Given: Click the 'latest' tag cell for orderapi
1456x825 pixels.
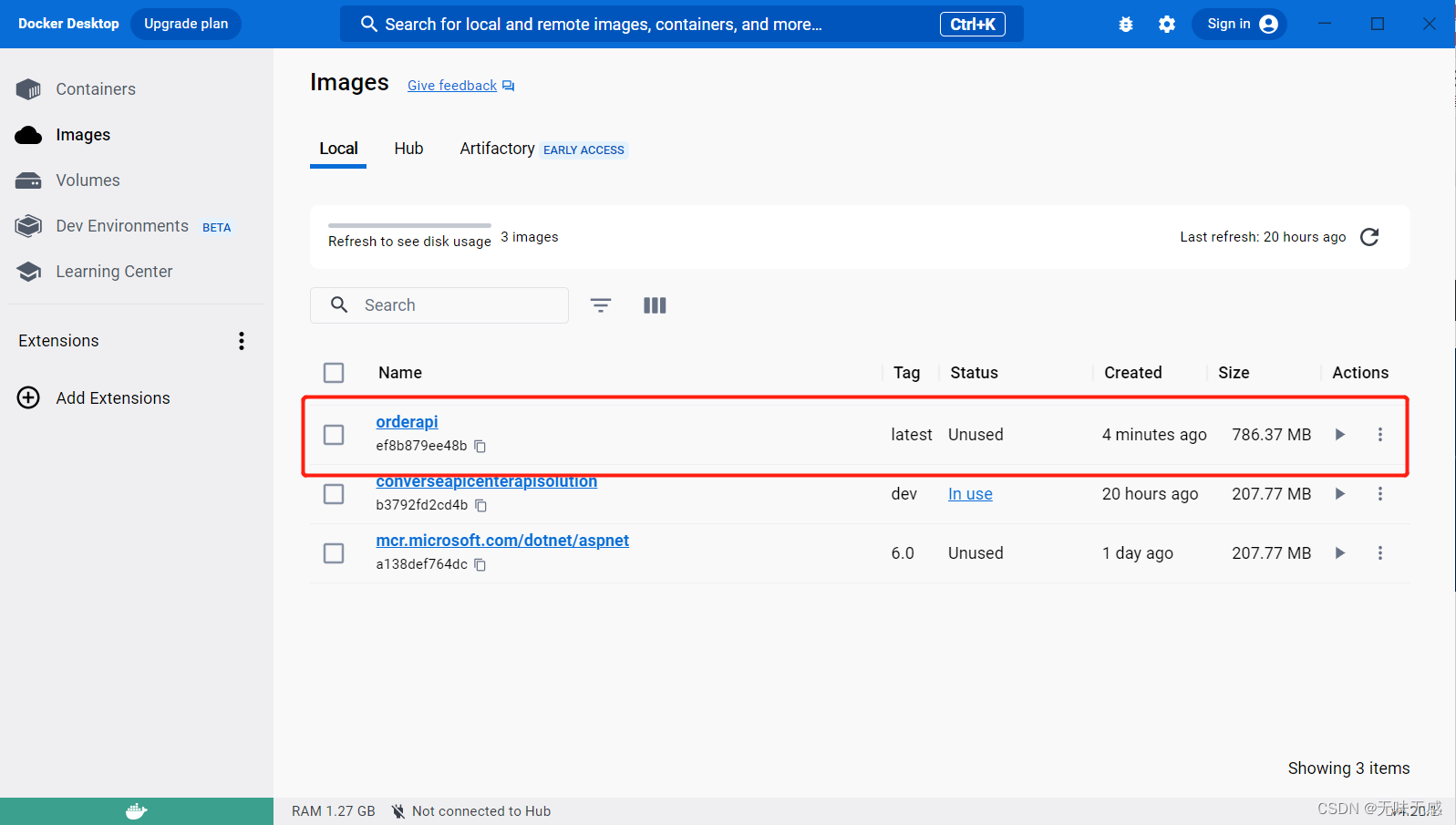Looking at the screenshot, I should click(912, 435).
